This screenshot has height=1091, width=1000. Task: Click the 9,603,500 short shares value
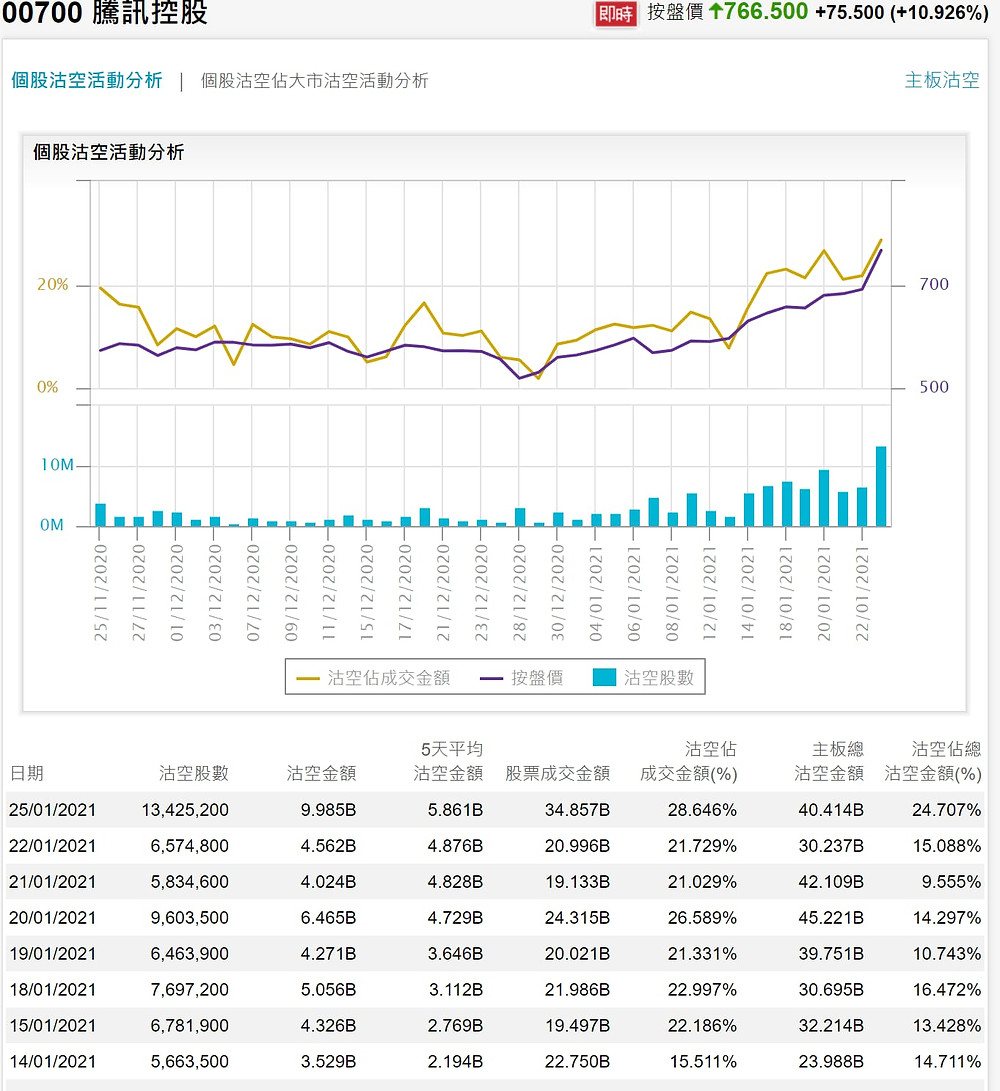pyautogui.click(x=189, y=918)
